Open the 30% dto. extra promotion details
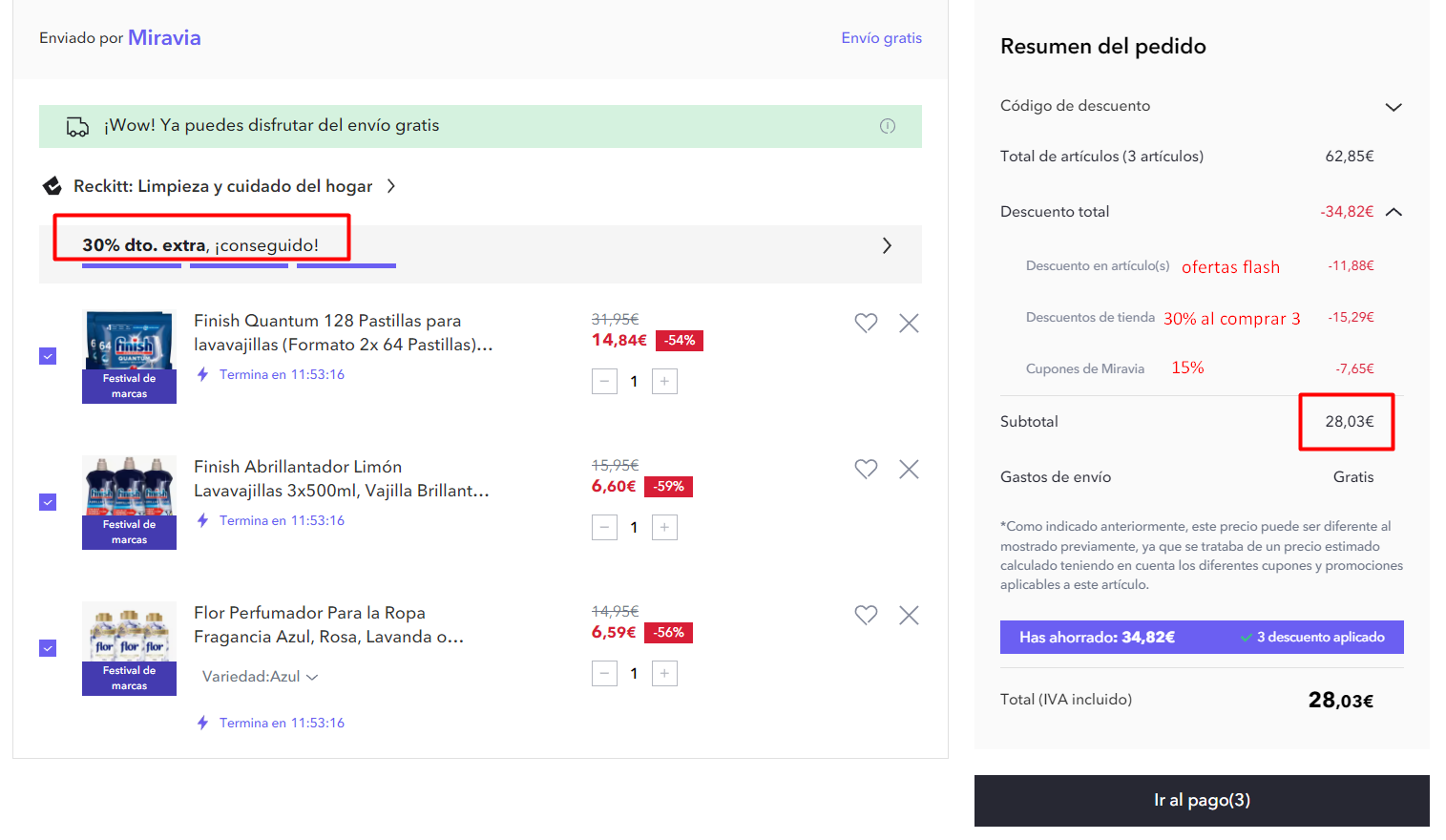Viewport: 1446px width, 840px height. pyautogui.click(x=887, y=246)
